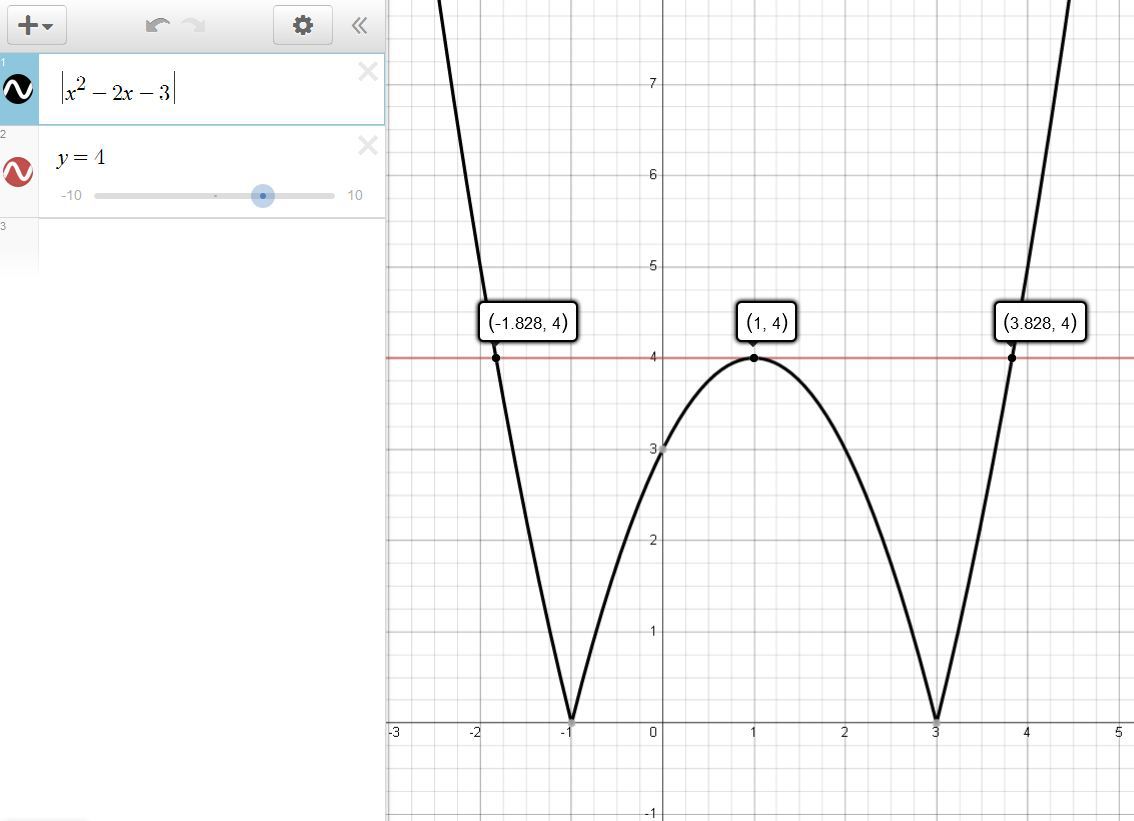Hide the red y = 4 line
Screen dimensions: 1134x821
pyautogui.click(x=19, y=172)
